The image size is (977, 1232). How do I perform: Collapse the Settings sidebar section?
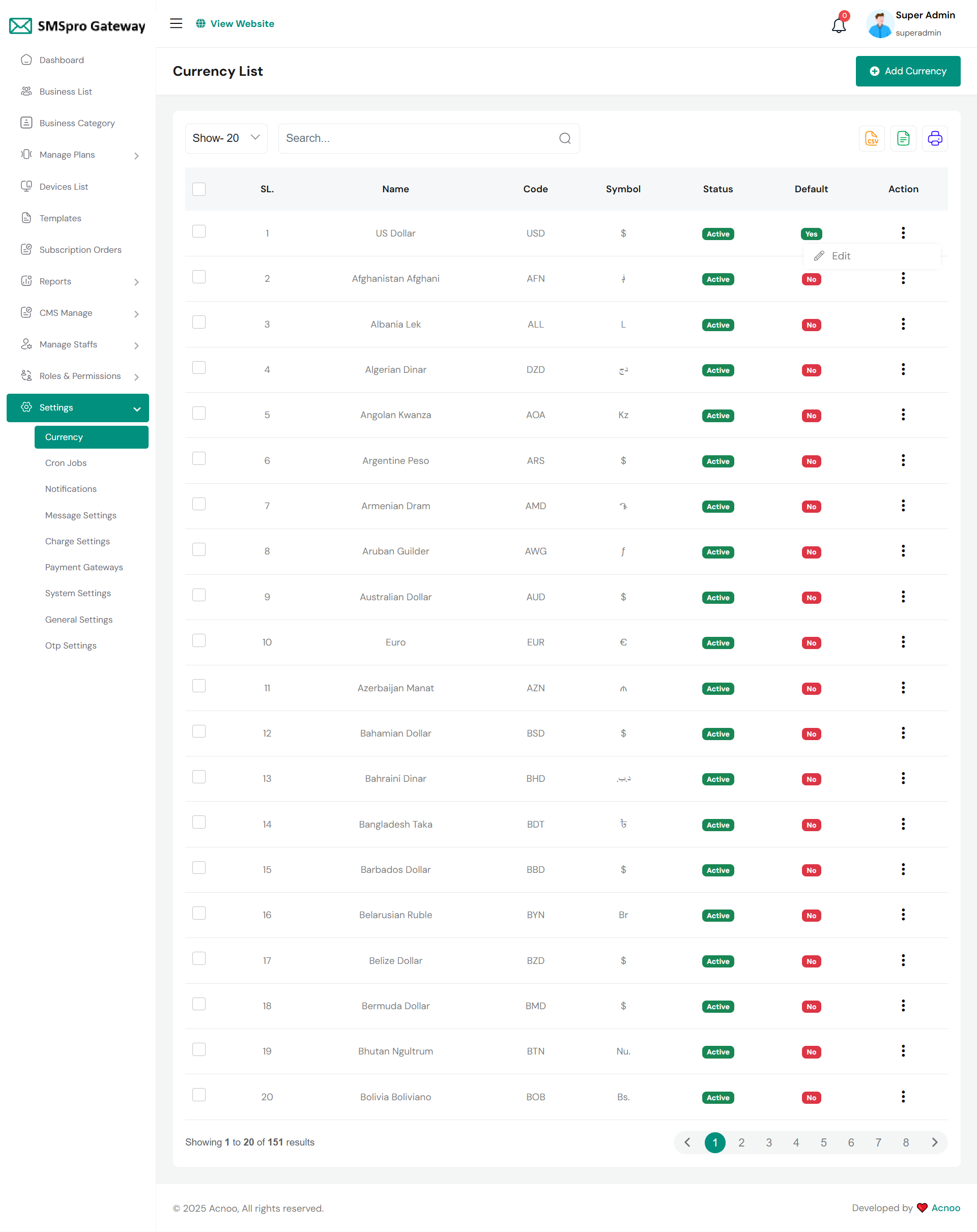[78, 407]
